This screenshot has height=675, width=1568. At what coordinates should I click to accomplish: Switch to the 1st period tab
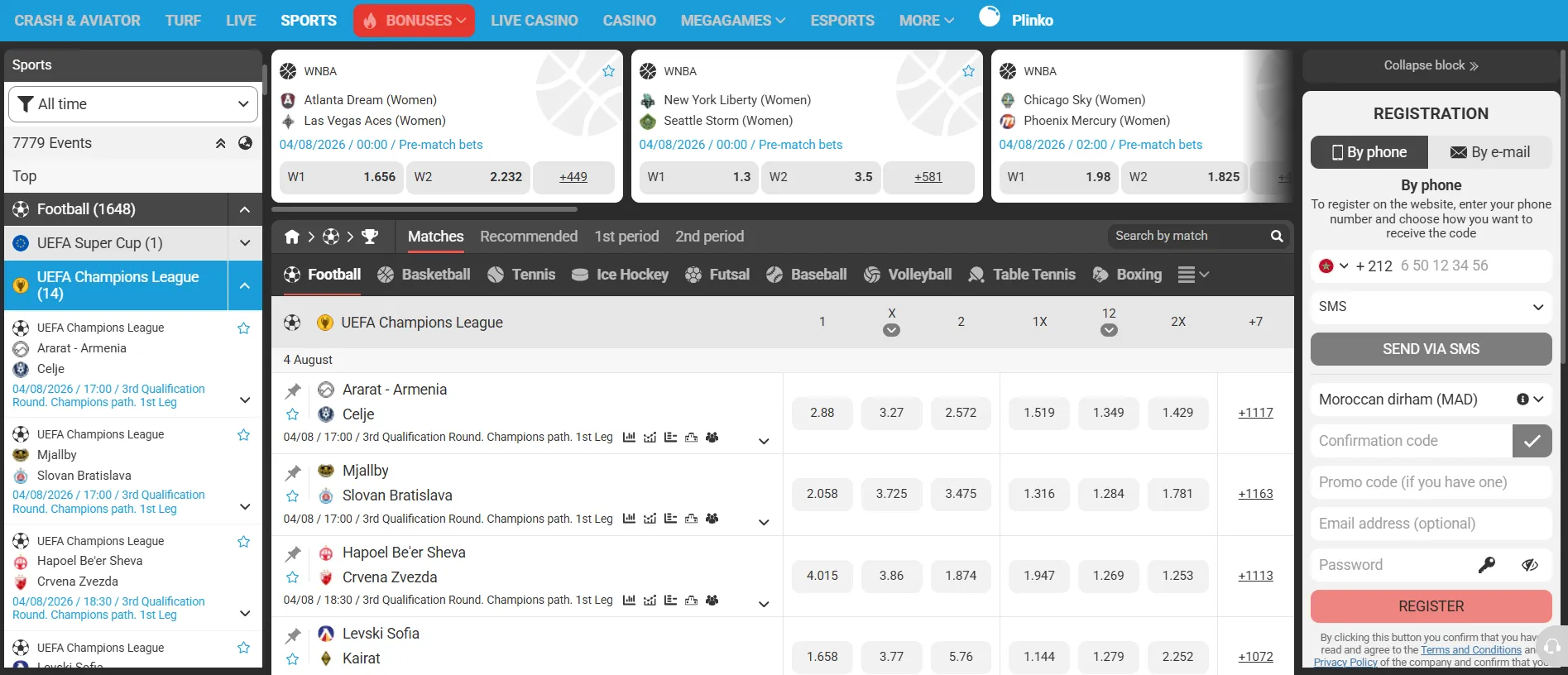[x=626, y=237]
